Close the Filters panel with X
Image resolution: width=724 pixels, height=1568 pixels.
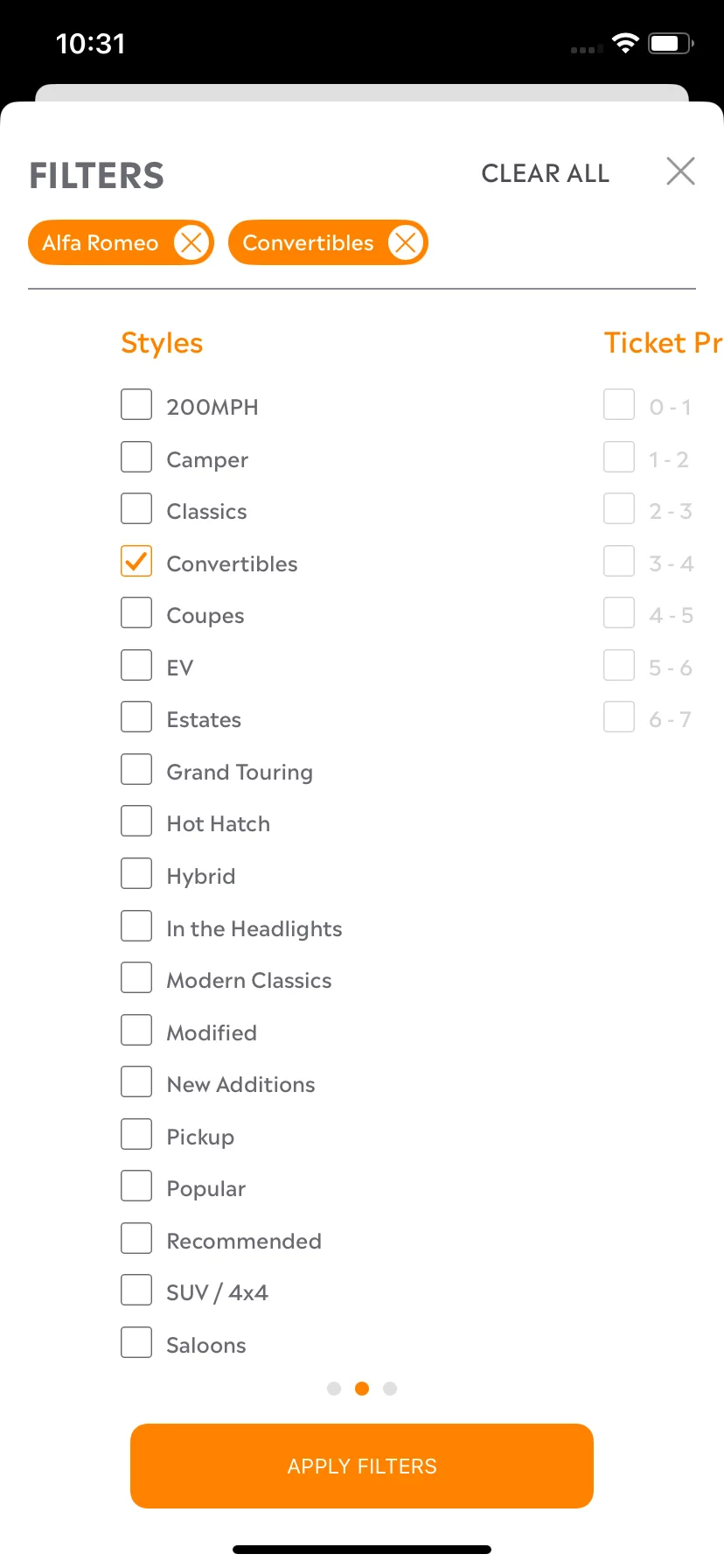(680, 171)
